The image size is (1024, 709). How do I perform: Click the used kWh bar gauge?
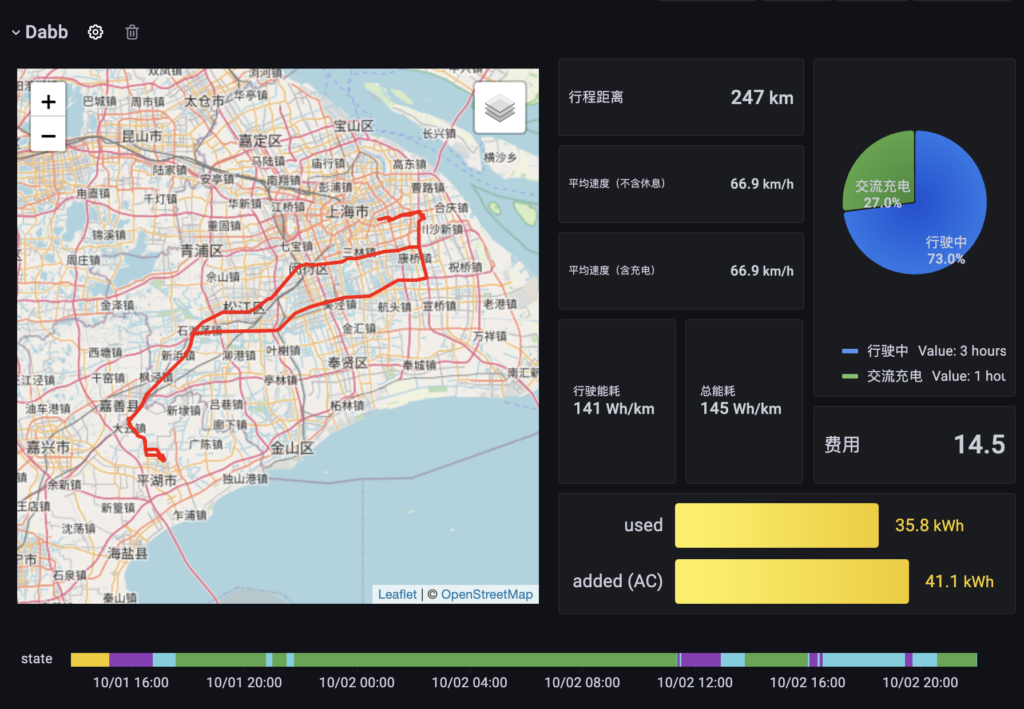point(777,525)
